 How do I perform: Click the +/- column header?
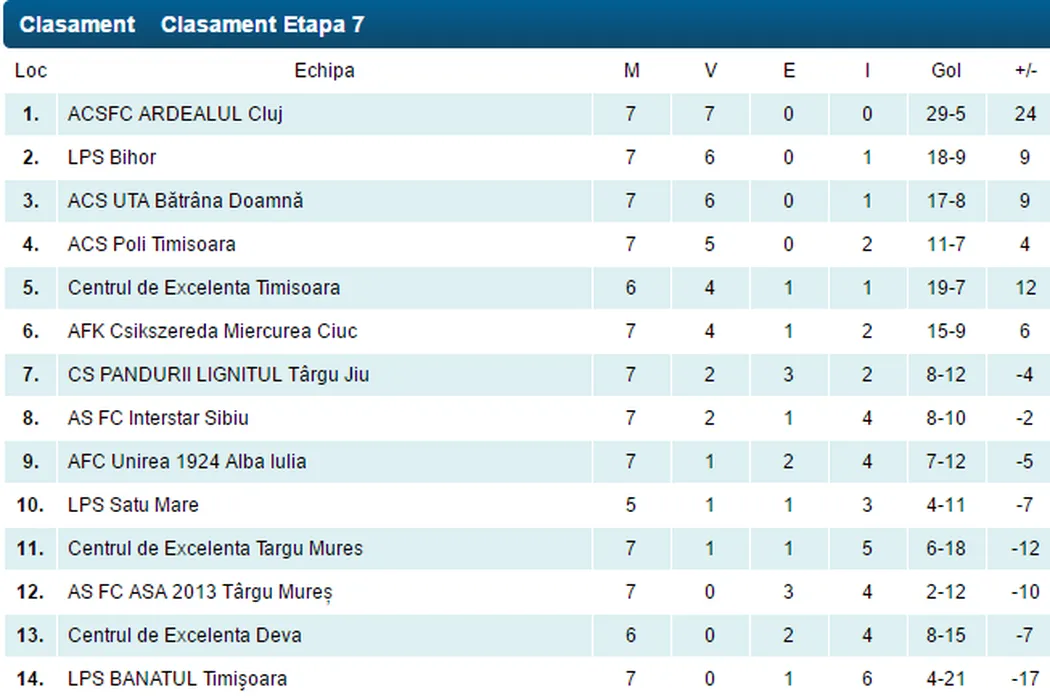click(x=1025, y=70)
